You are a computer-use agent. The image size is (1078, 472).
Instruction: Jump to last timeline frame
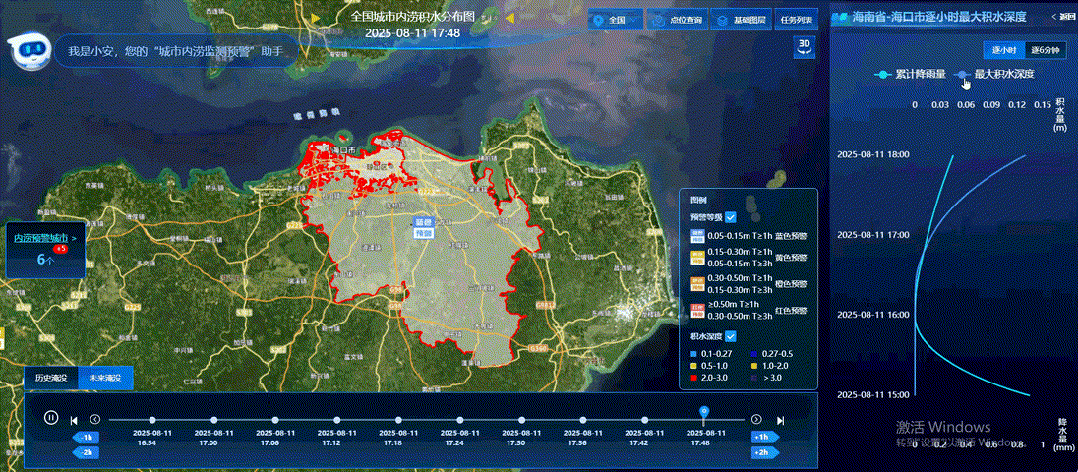click(x=780, y=420)
